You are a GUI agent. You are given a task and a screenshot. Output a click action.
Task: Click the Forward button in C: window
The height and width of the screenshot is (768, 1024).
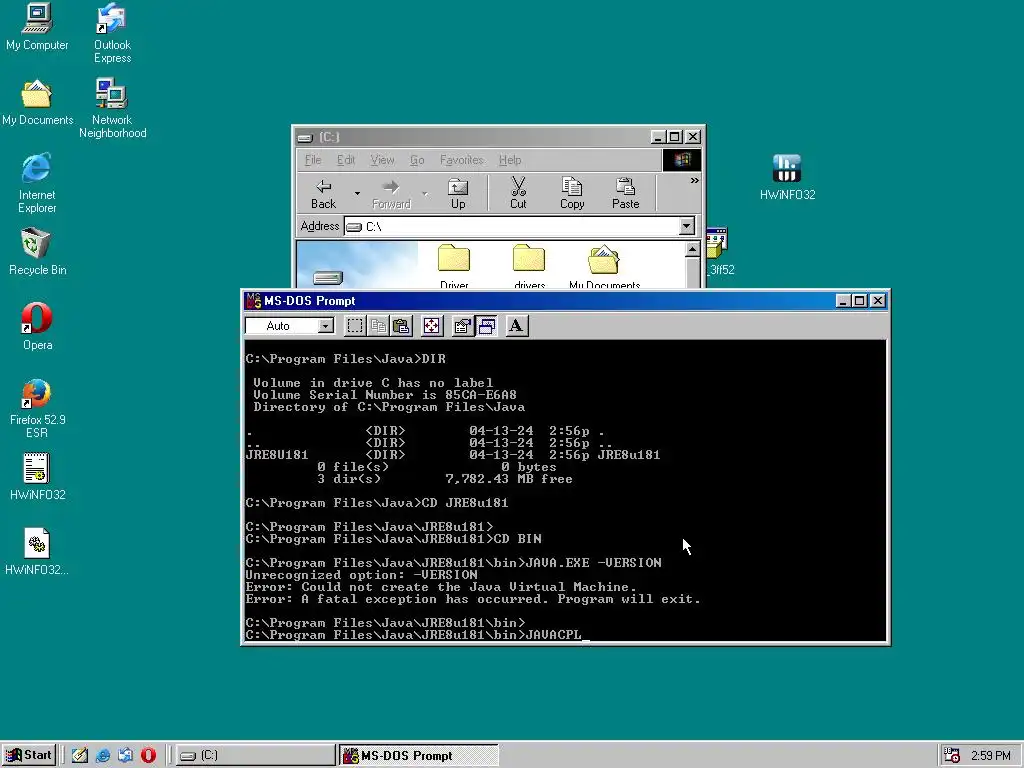[x=391, y=193]
